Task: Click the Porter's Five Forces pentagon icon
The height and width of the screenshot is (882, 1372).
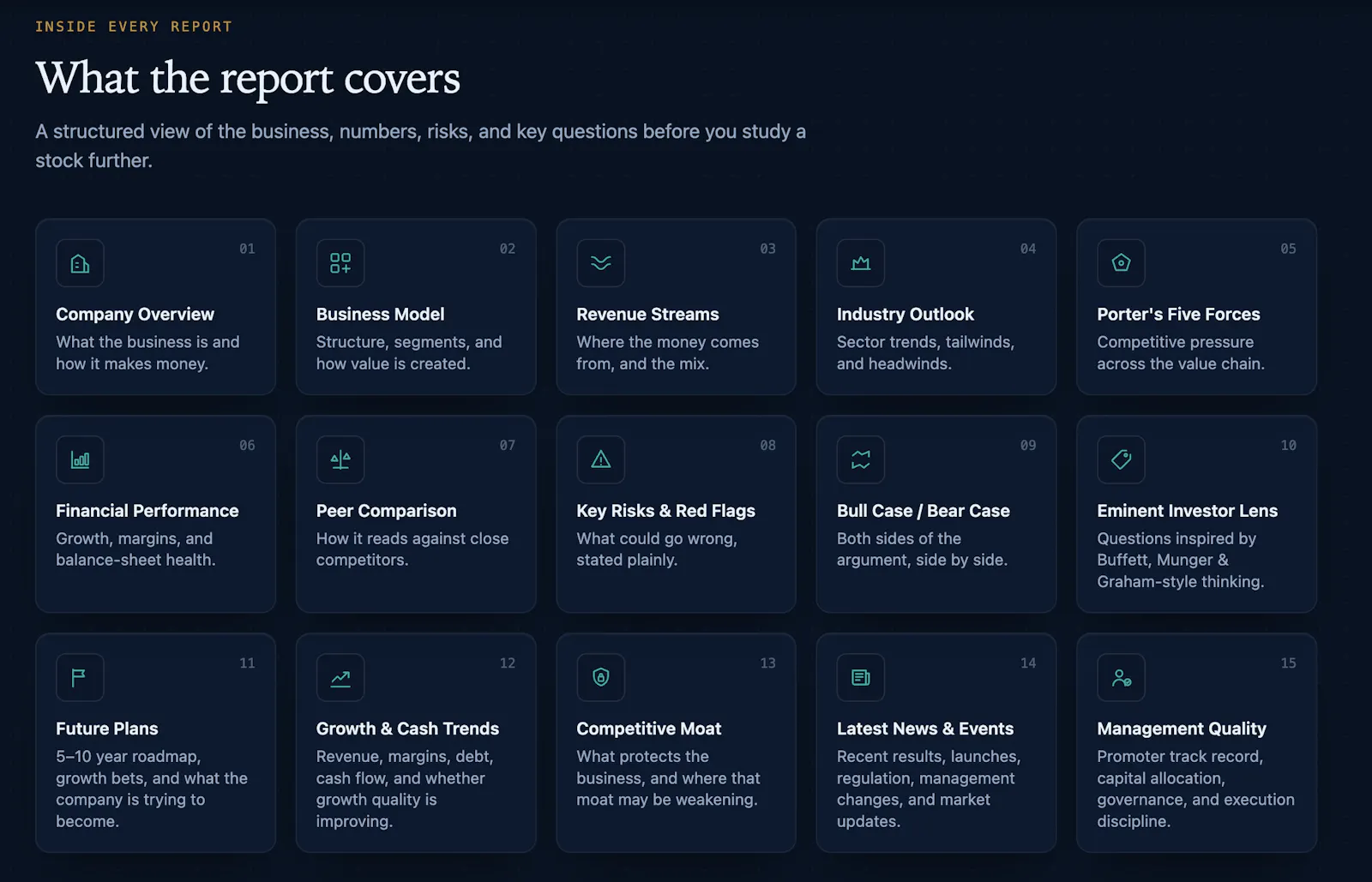Action: pos(1122,263)
